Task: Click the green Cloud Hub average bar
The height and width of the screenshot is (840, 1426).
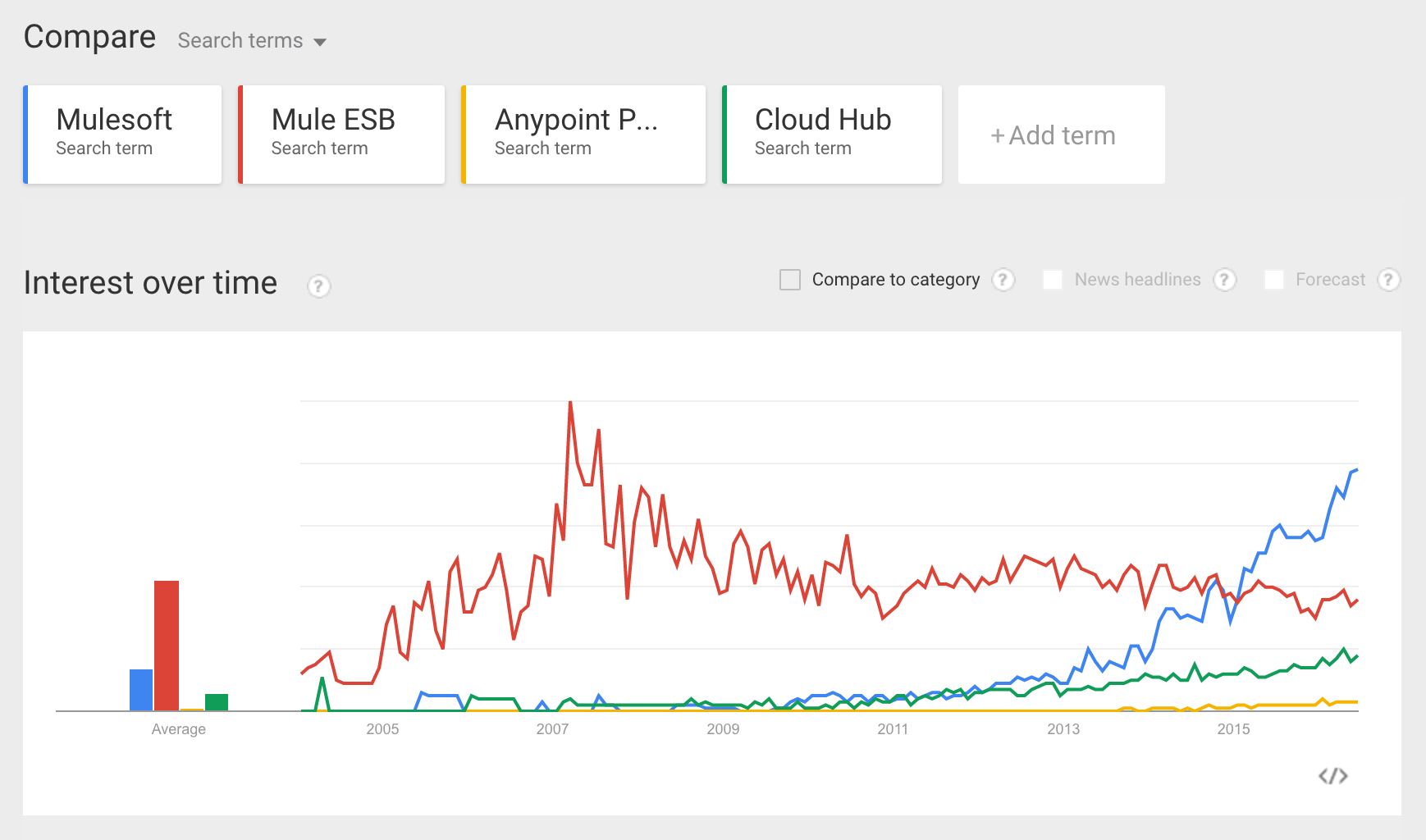Action: 217,702
